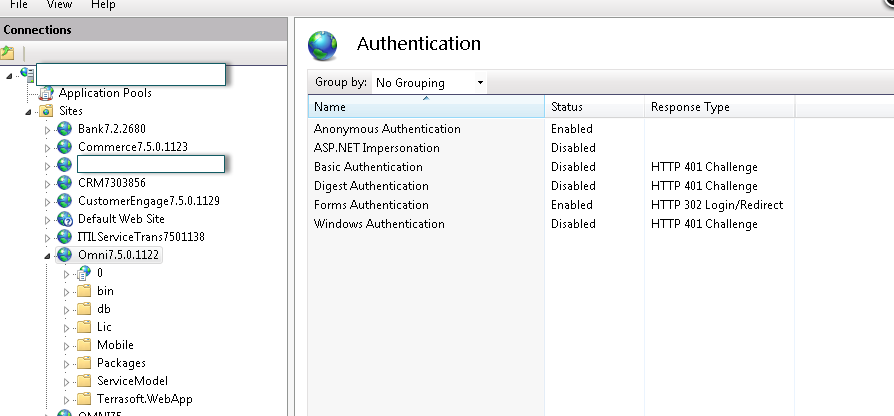
Task: Sort by the Response Type column header
Action: click(718, 107)
